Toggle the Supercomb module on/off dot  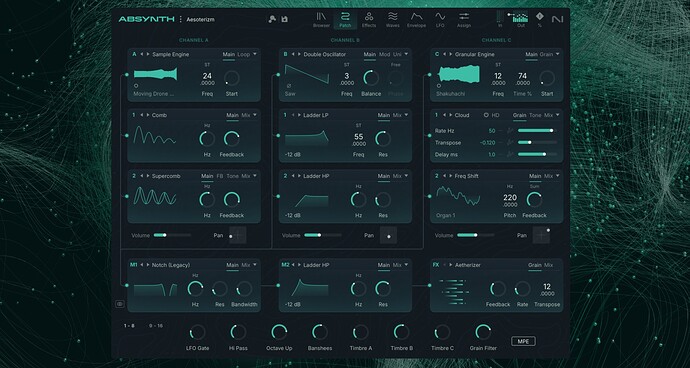coord(127,196)
